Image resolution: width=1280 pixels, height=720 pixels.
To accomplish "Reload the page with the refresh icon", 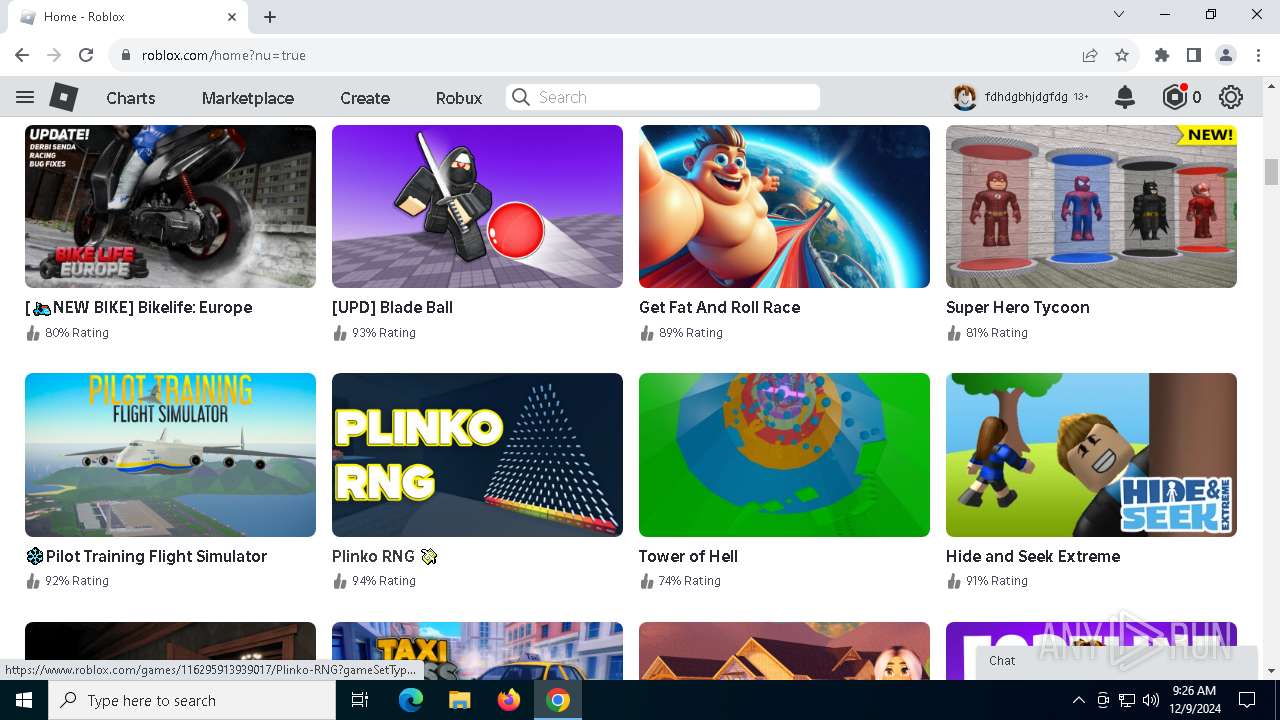I will 86,55.
